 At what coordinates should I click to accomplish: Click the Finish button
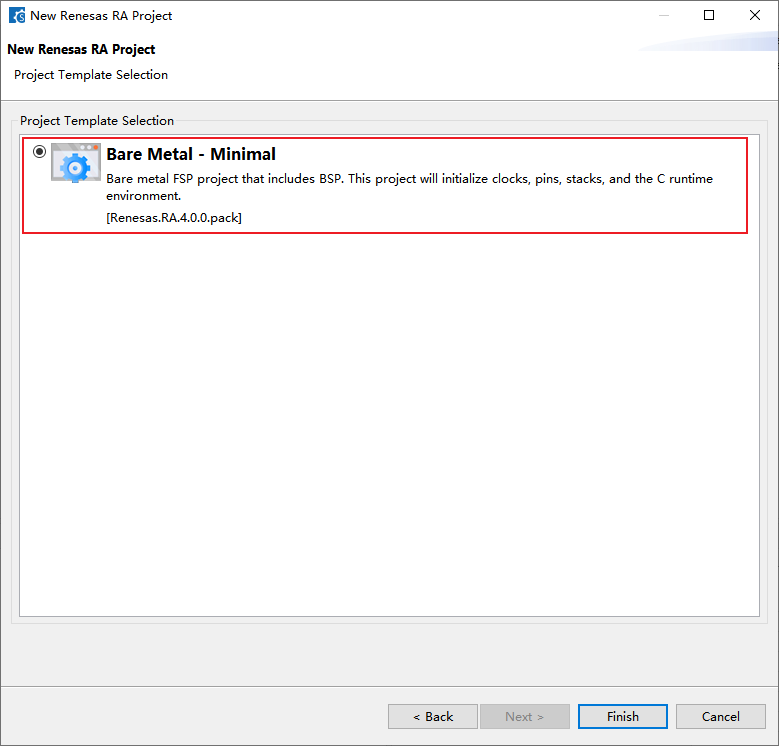tap(623, 716)
